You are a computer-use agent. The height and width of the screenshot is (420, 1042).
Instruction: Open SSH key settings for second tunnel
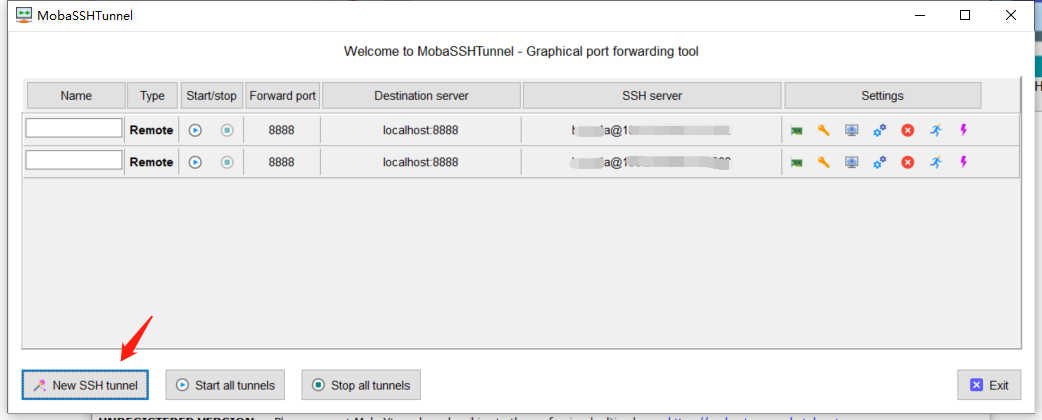click(x=824, y=162)
